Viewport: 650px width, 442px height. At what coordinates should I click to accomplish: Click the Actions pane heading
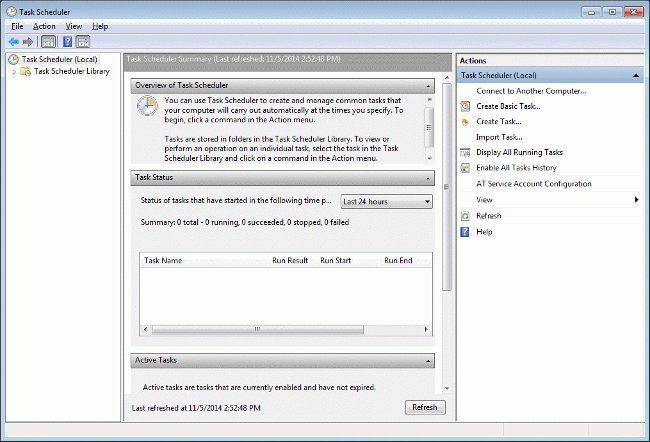coord(473,61)
